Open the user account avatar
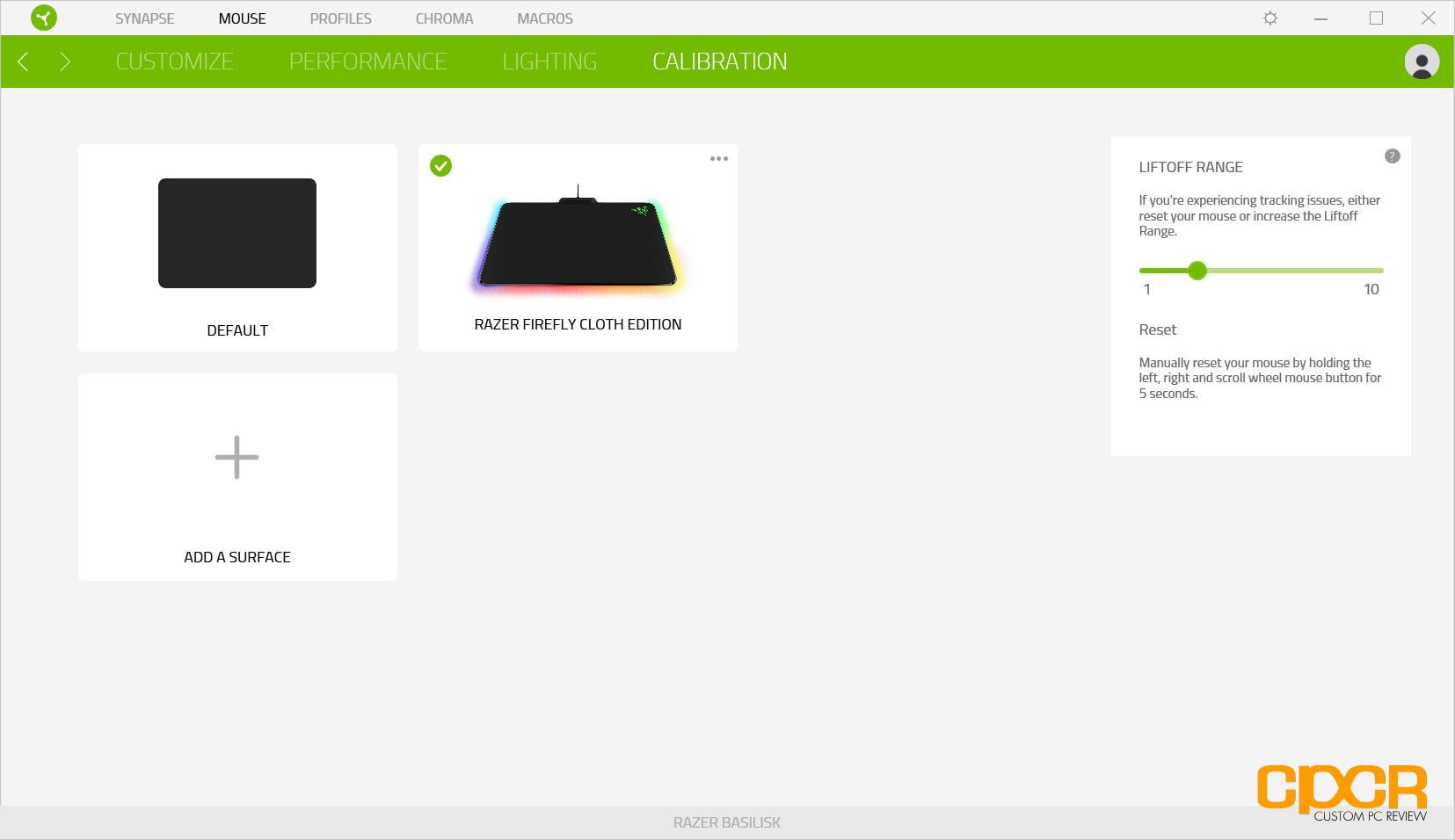This screenshot has height=840, width=1455. (x=1422, y=62)
